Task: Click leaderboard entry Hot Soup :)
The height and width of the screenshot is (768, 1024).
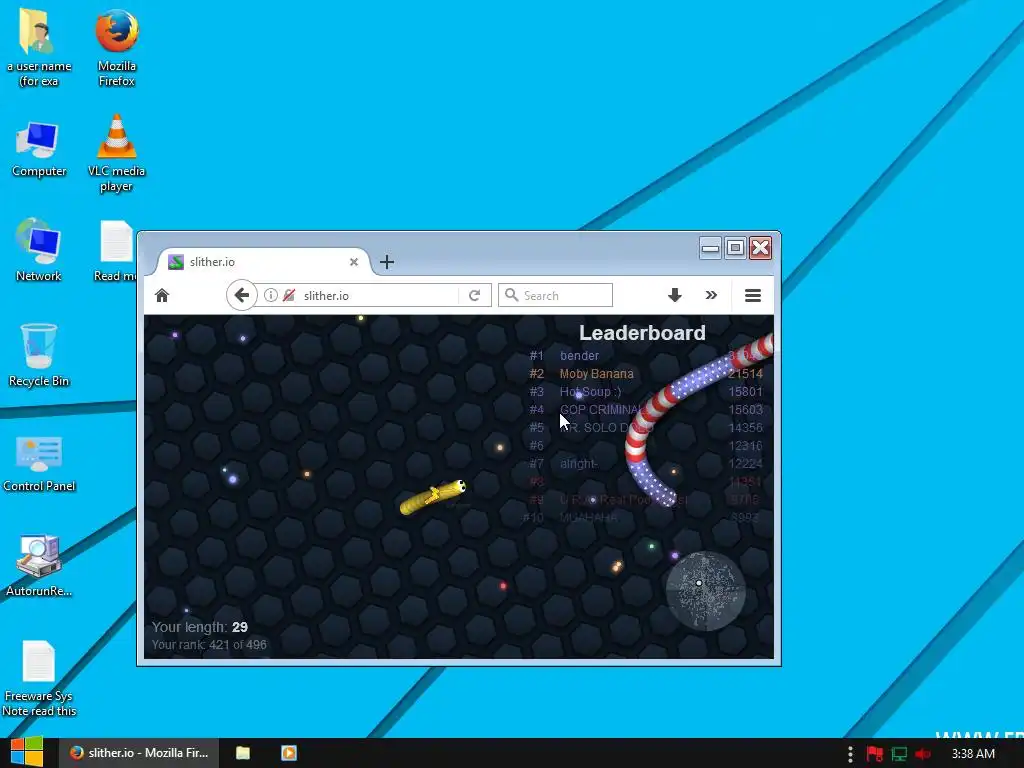Action: [590, 392]
